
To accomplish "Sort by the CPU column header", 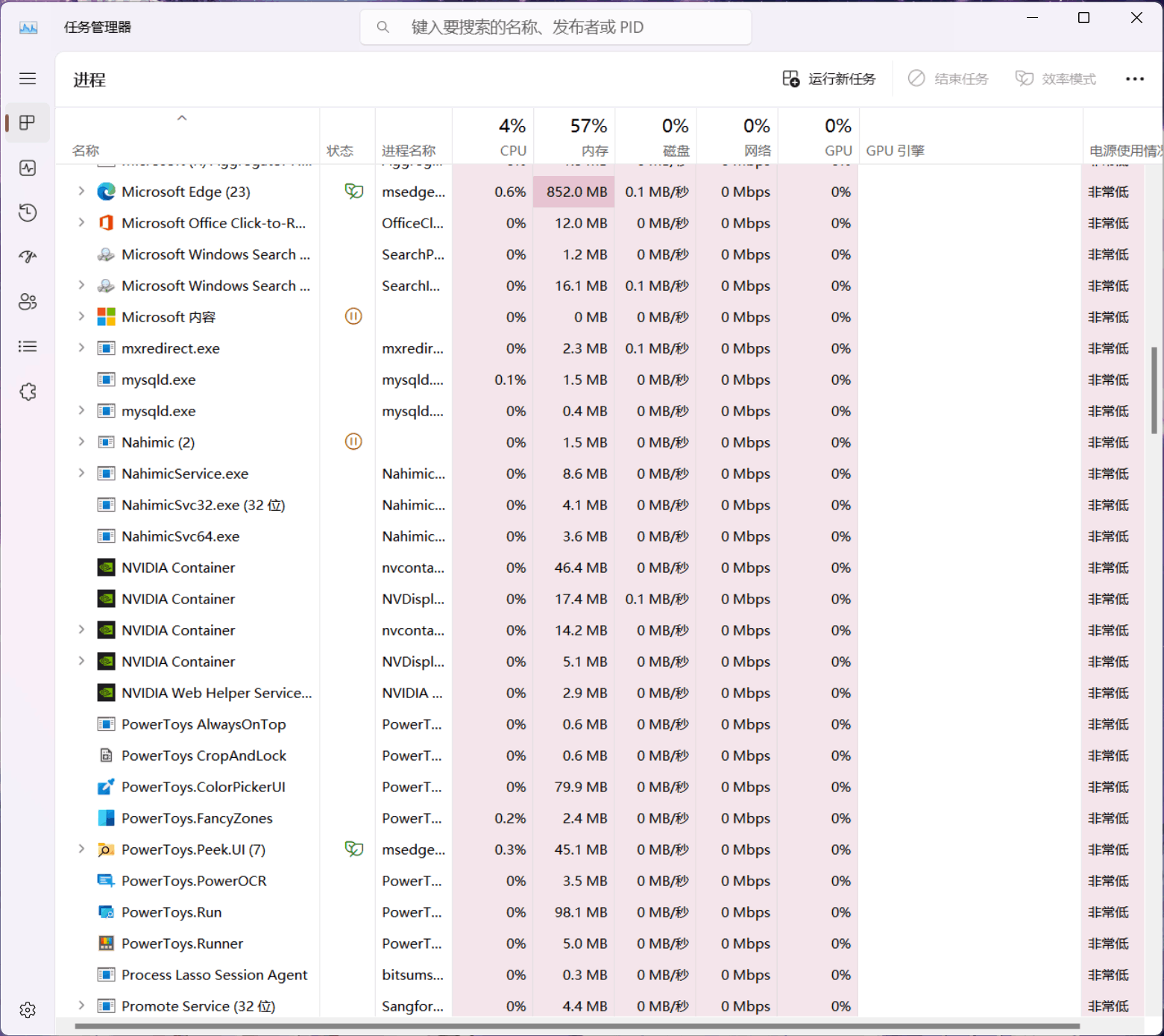I will [x=493, y=136].
